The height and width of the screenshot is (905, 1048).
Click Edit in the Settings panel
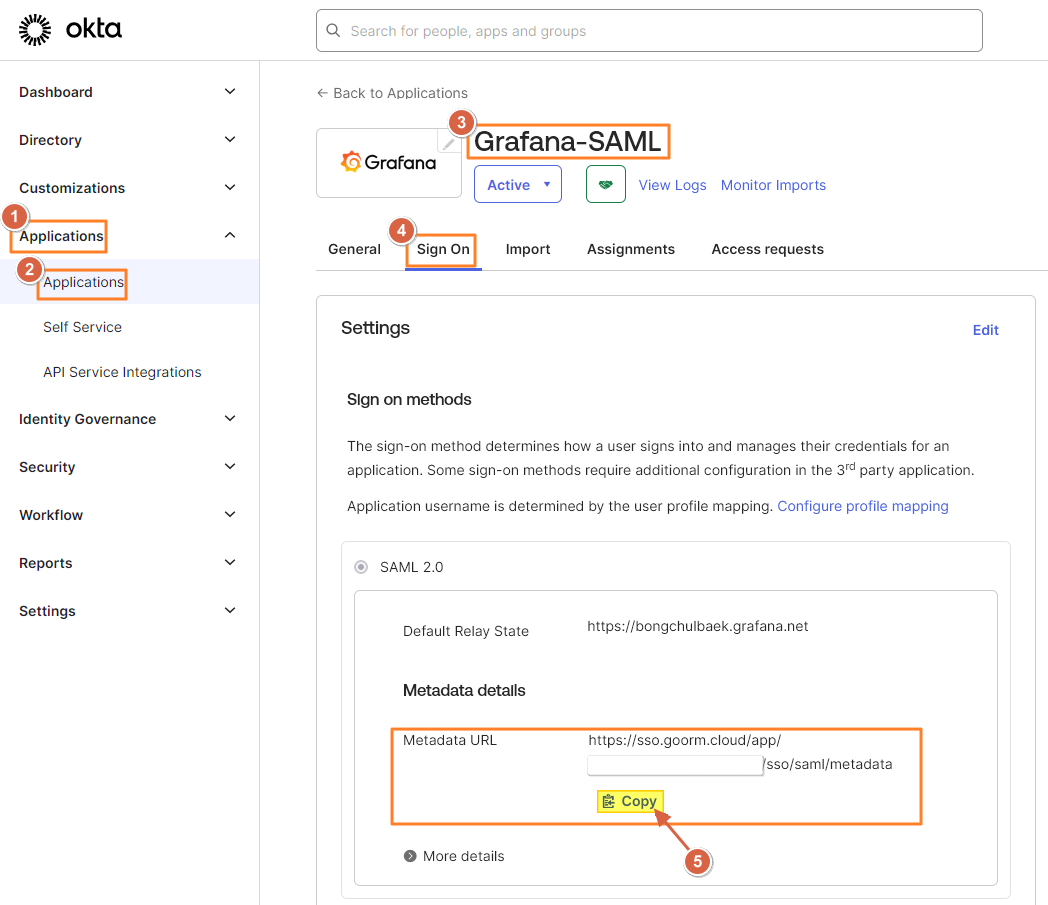point(985,330)
